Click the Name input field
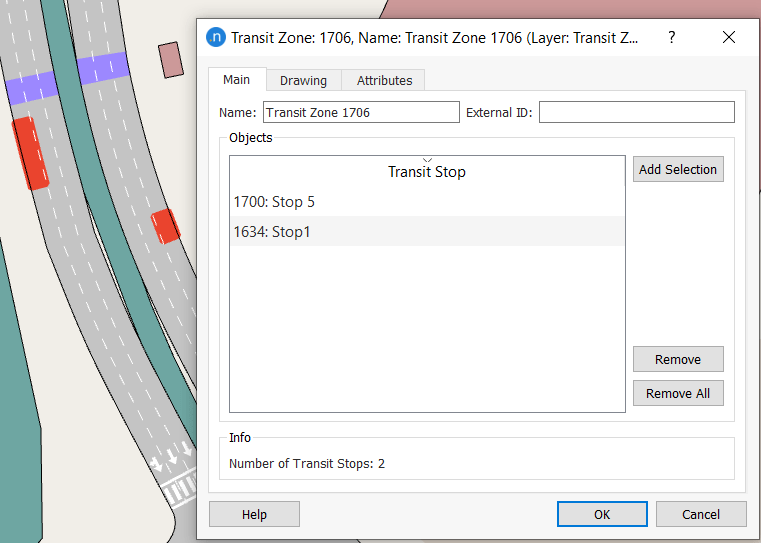This screenshot has width=761, height=543. coord(361,112)
